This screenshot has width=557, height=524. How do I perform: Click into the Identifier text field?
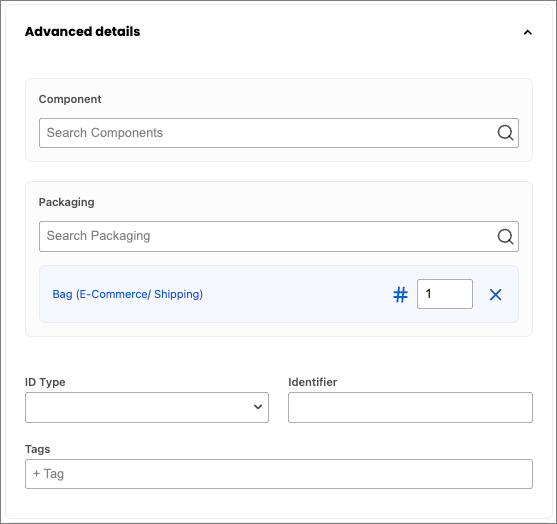click(x=410, y=407)
